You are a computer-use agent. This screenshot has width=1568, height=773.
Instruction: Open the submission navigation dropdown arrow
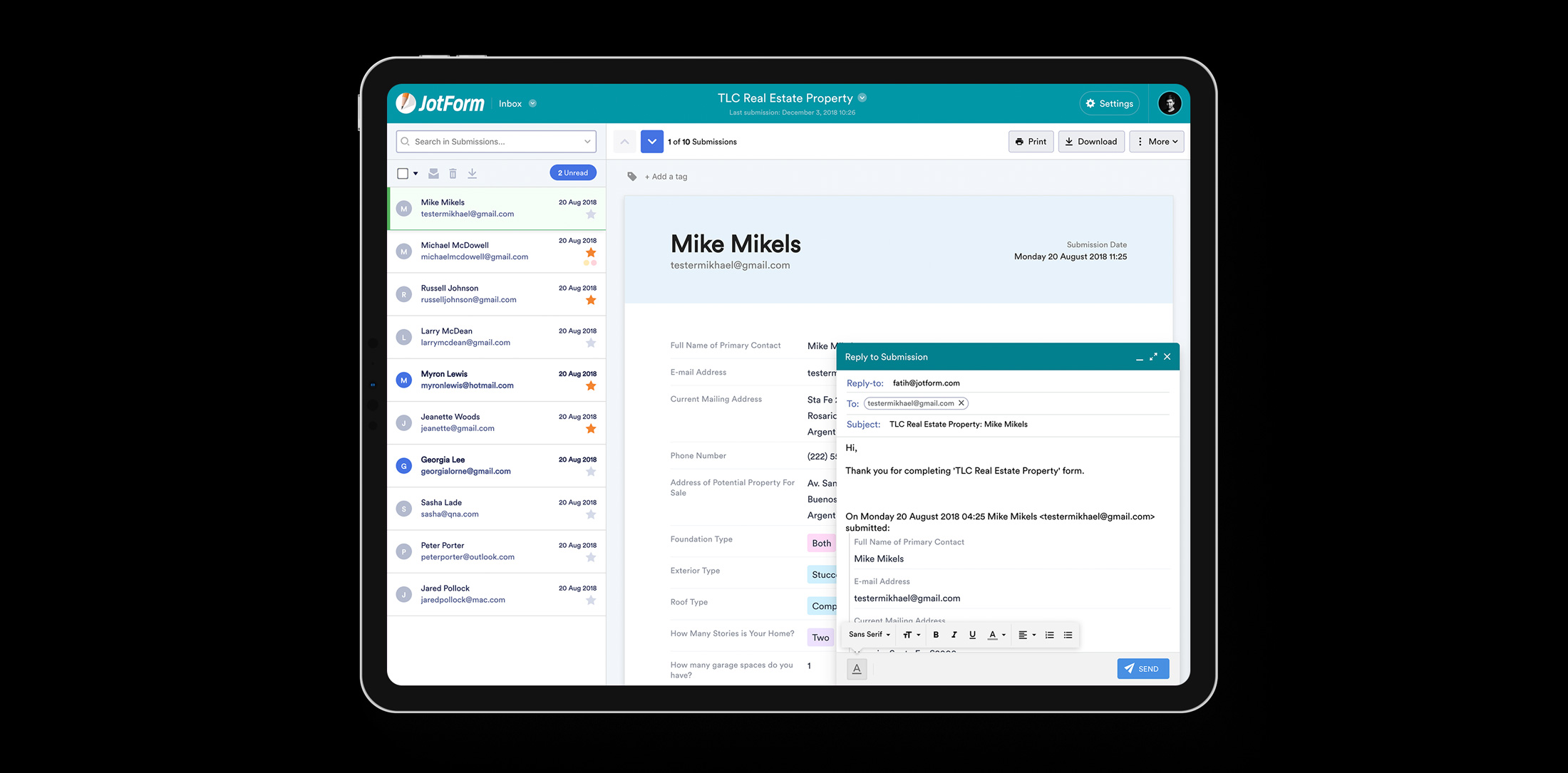click(x=651, y=141)
